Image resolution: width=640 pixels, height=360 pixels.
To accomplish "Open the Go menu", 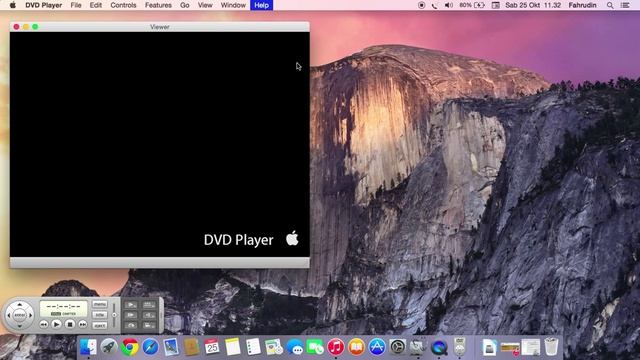I will pos(185,5).
